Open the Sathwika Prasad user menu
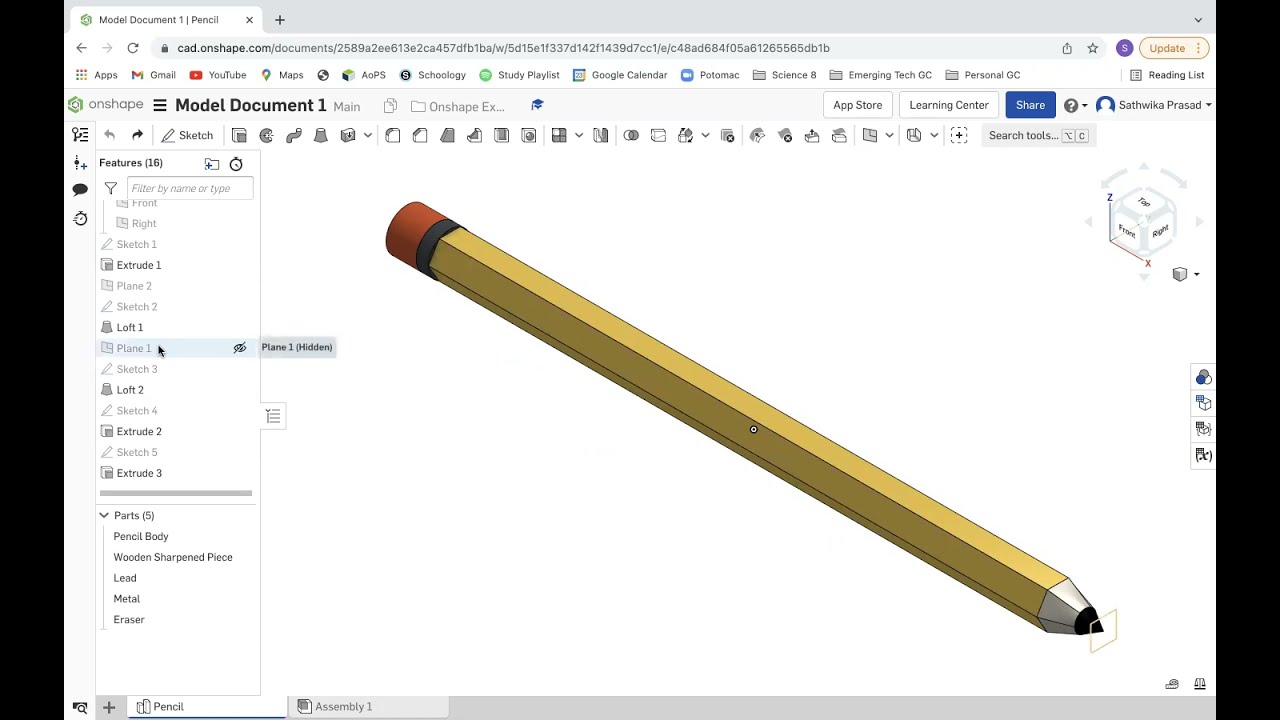1280x720 pixels. (1154, 105)
